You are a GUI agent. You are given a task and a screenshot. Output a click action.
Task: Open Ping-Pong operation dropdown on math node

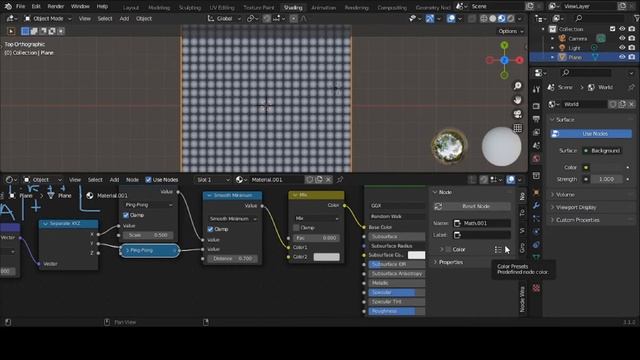[148, 205]
